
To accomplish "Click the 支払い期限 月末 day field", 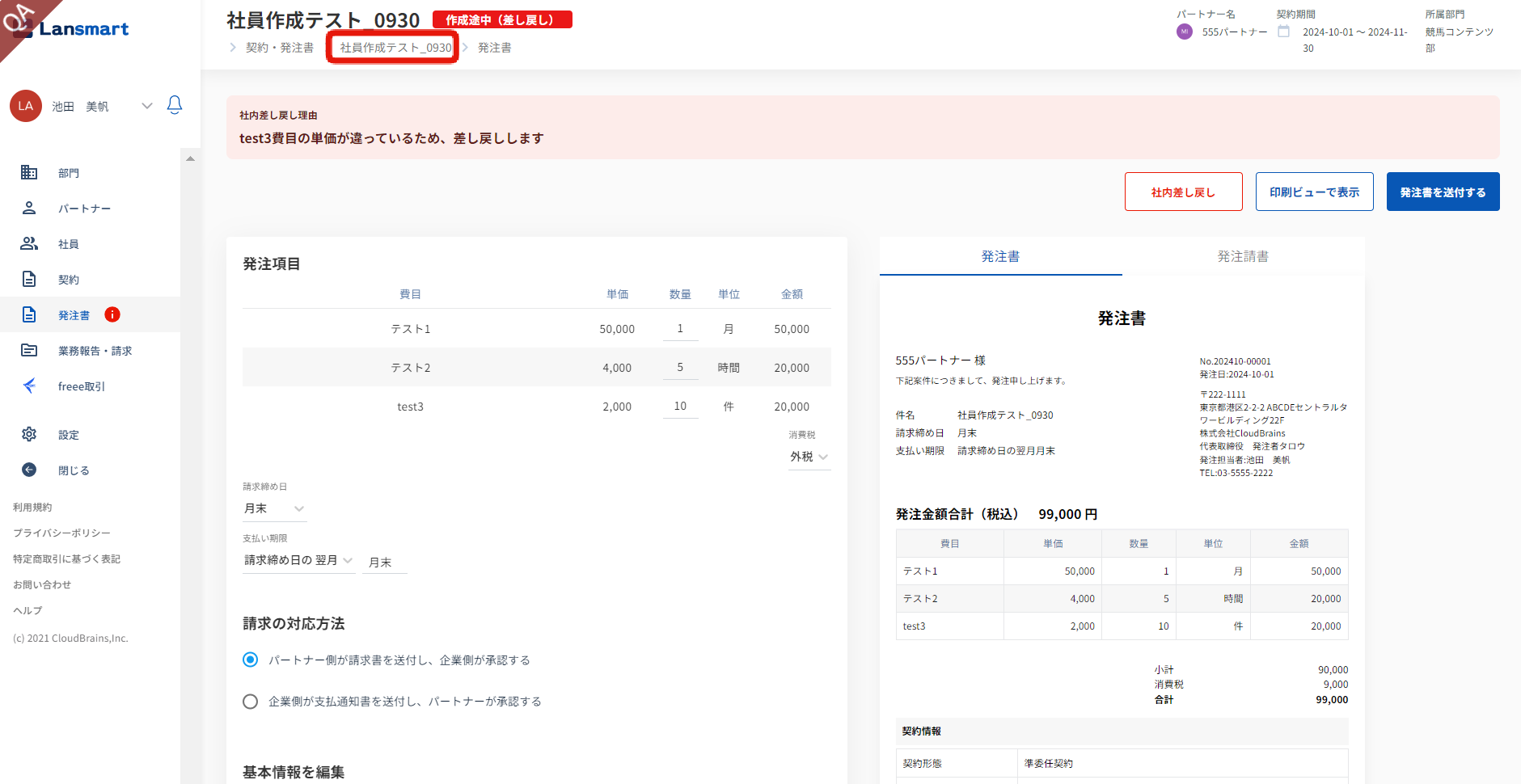I will tap(387, 562).
